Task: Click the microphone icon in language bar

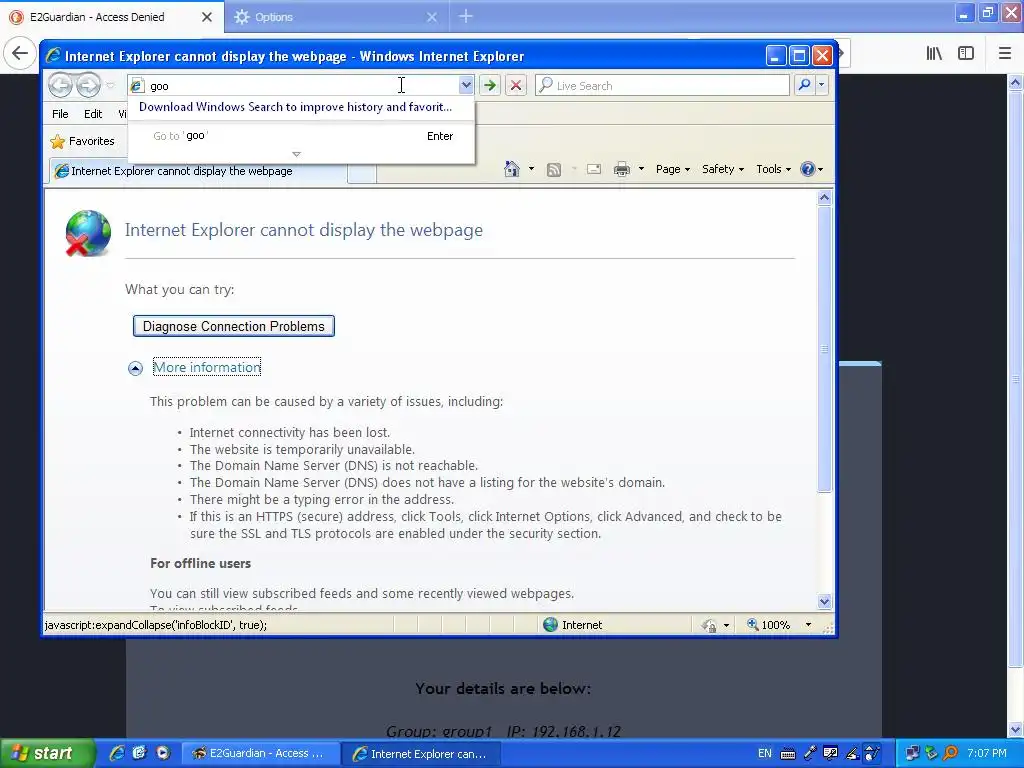Action: [x=810, y=753]
